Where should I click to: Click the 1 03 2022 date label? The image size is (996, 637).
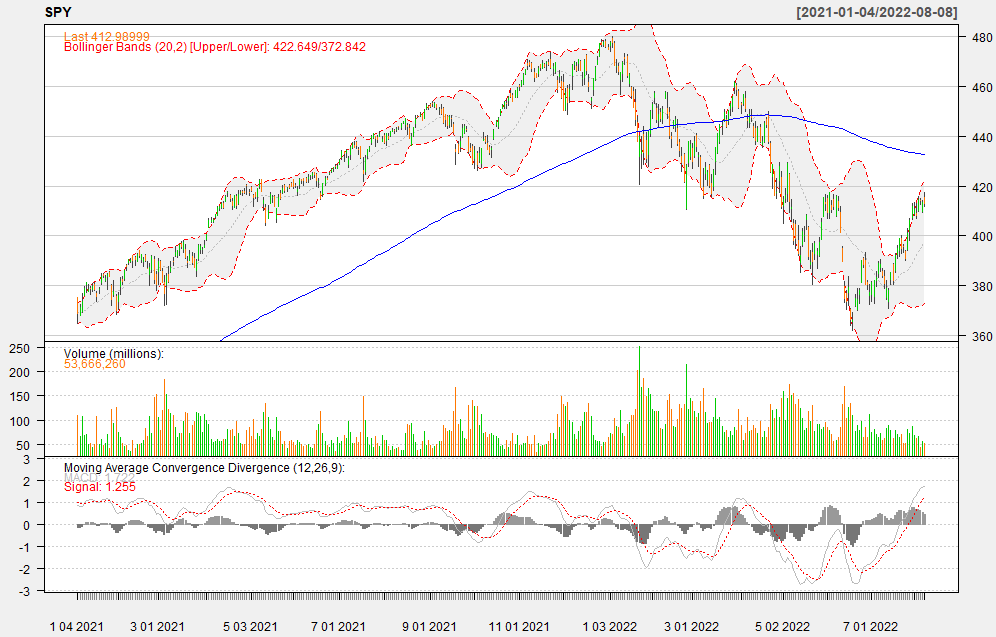coord(610,627)
